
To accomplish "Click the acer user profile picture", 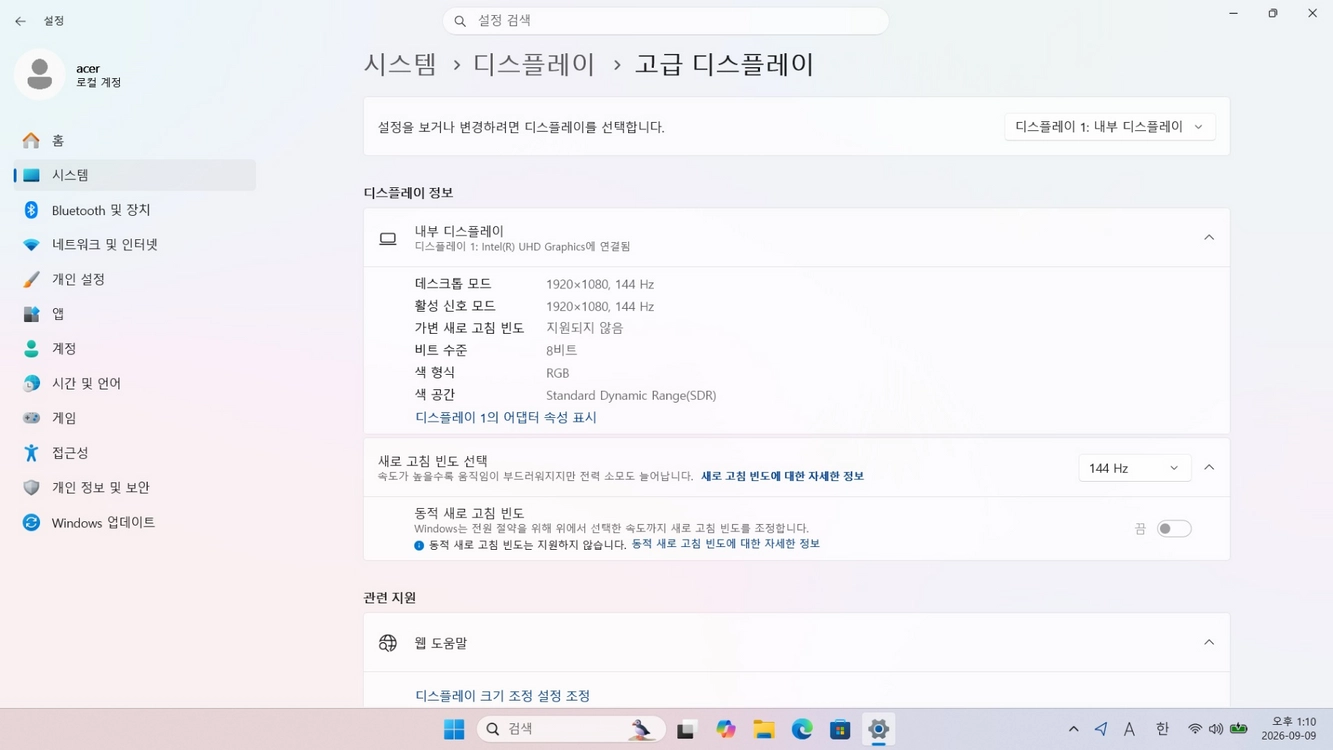I will coord(40,75).
